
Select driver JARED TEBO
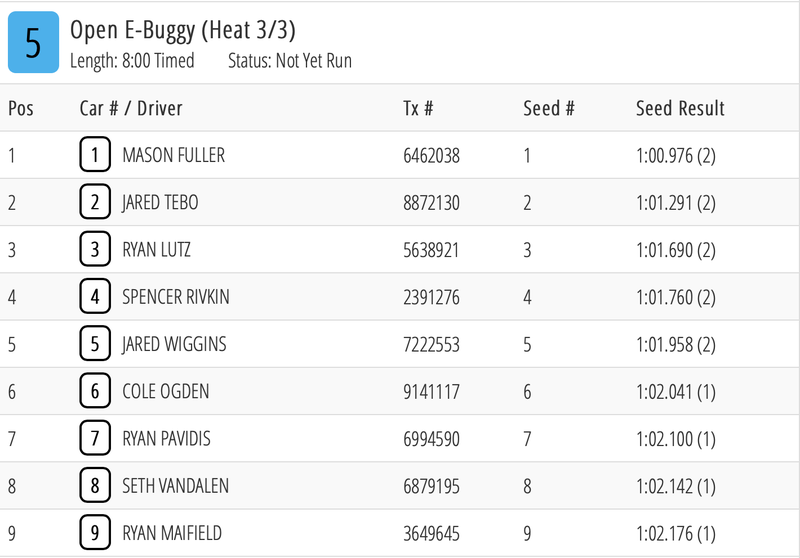pos(160,203)
